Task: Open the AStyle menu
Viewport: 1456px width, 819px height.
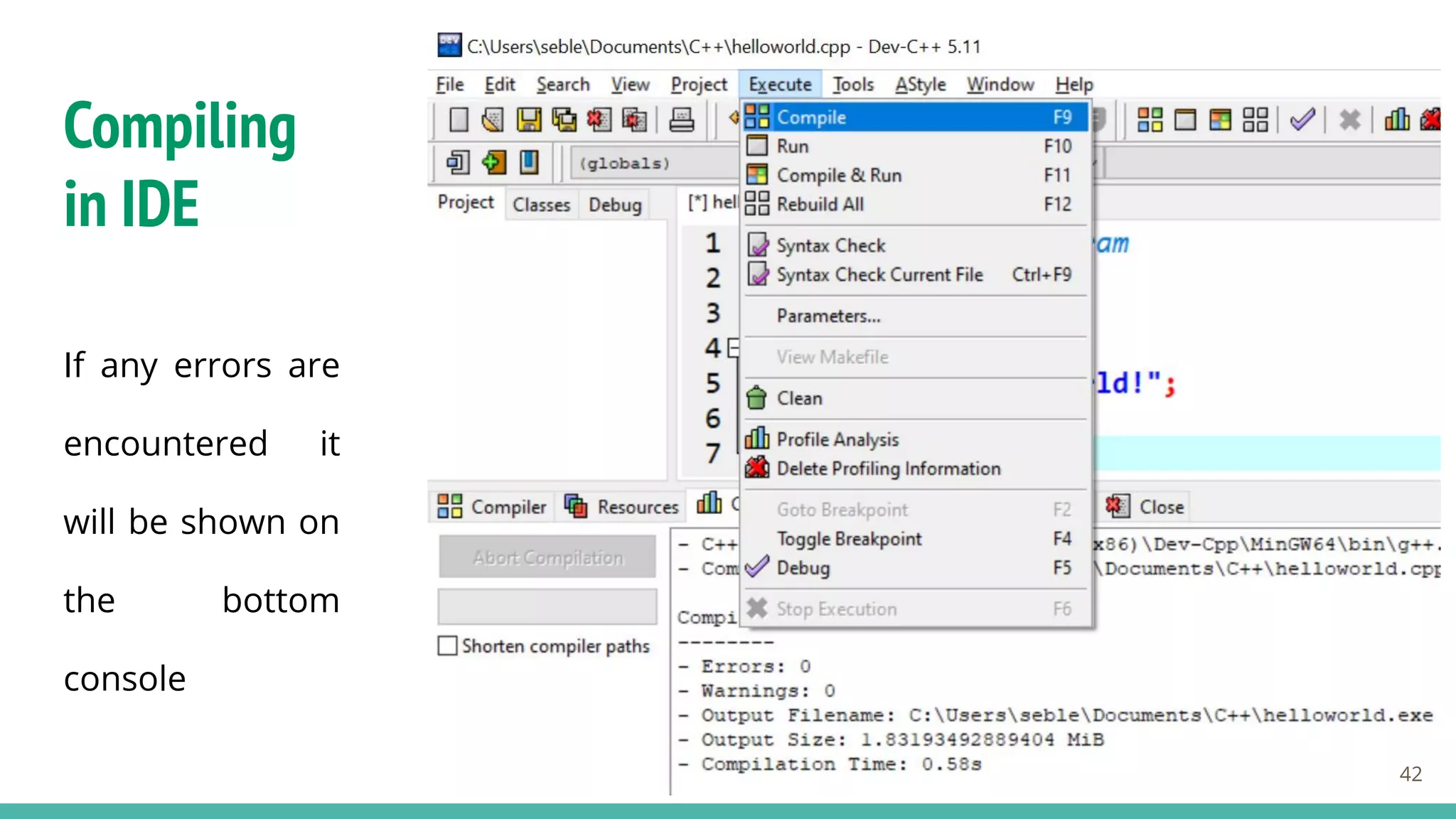Action: 920,84
